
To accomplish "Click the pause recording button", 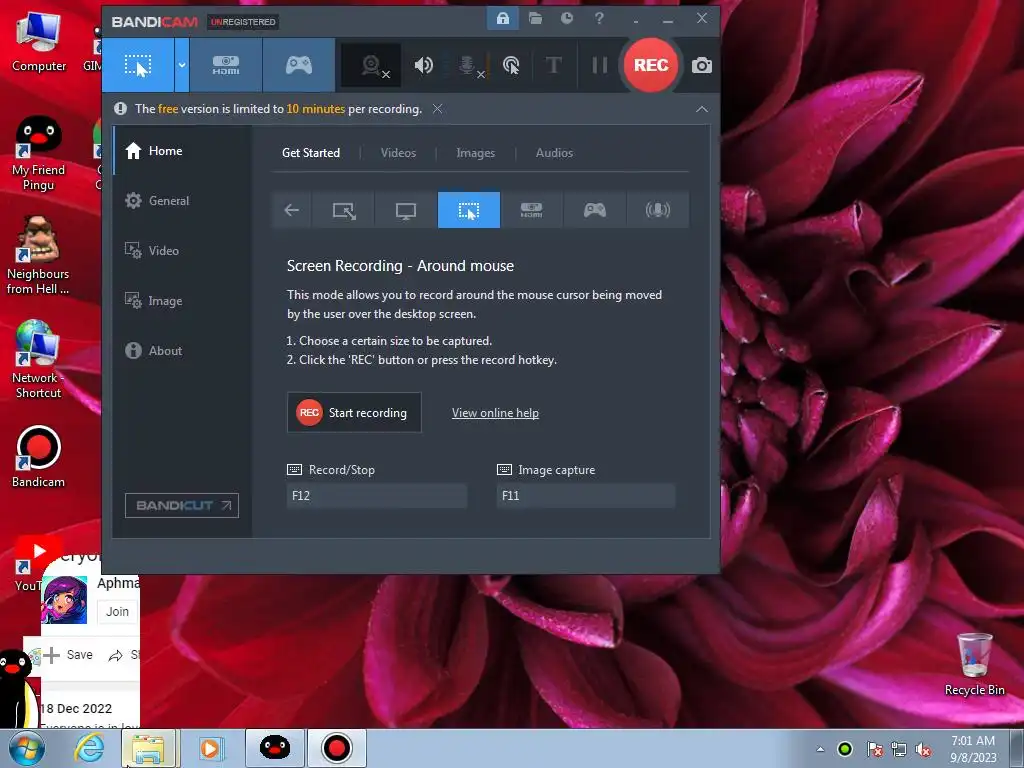I will click(x=600, y=65).
